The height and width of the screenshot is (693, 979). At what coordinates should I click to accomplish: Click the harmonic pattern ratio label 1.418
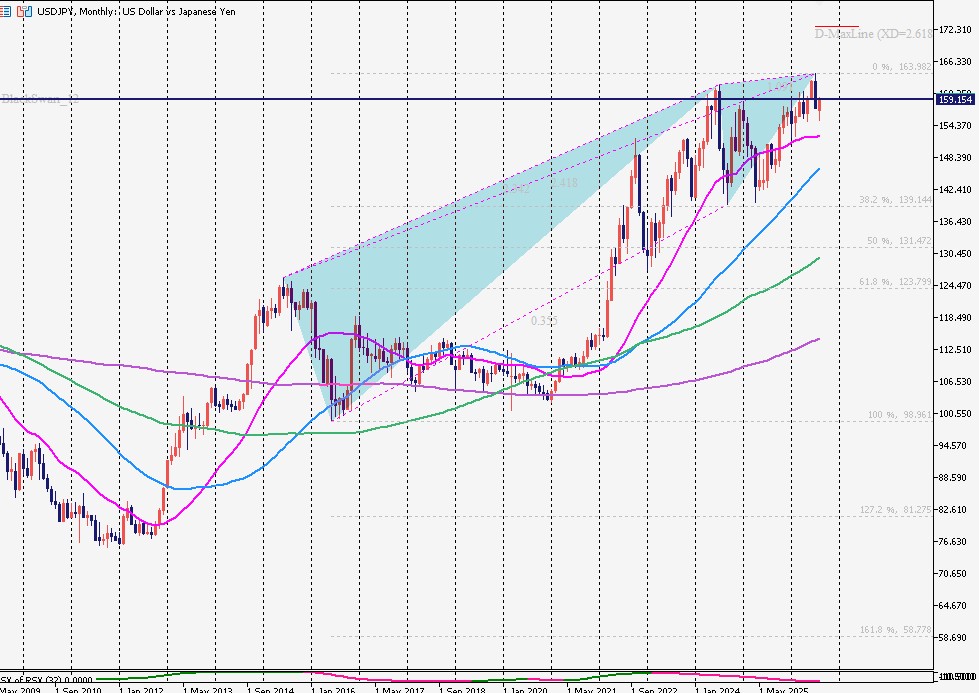[564, 183]
